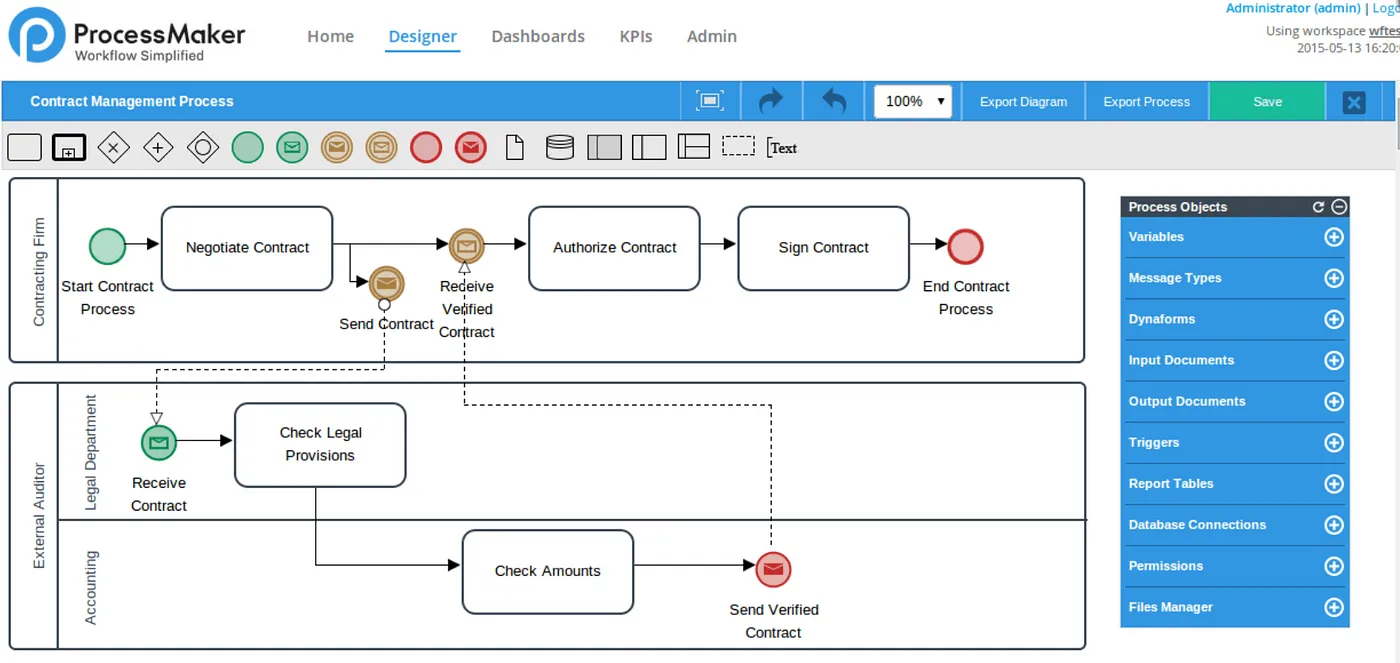The height and width of the screenshot is (663, 1400).
Task: Switch to the Dashboards tab
Action: pos(538,36)
